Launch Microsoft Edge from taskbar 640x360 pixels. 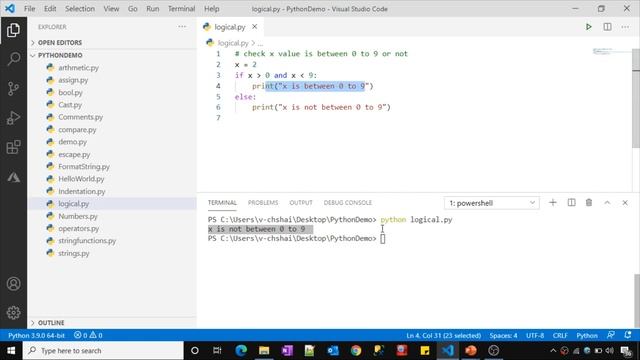pos(241,351)
